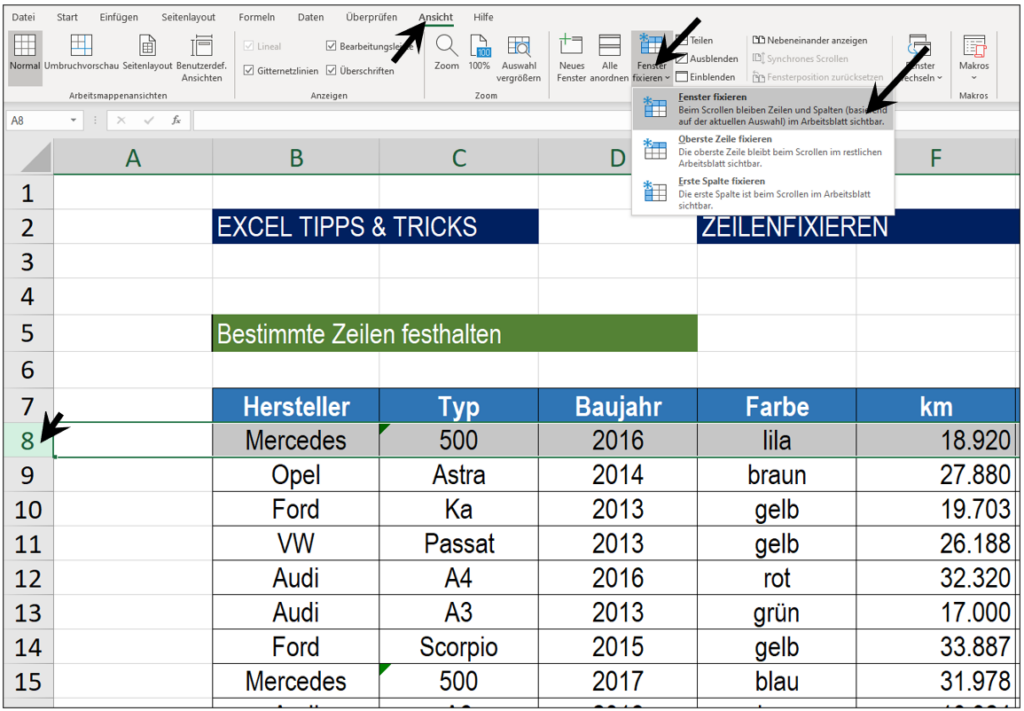Select row 7 header
Image resolution: width=1024 pixels, height=711 pixels.
click(27, 406)
